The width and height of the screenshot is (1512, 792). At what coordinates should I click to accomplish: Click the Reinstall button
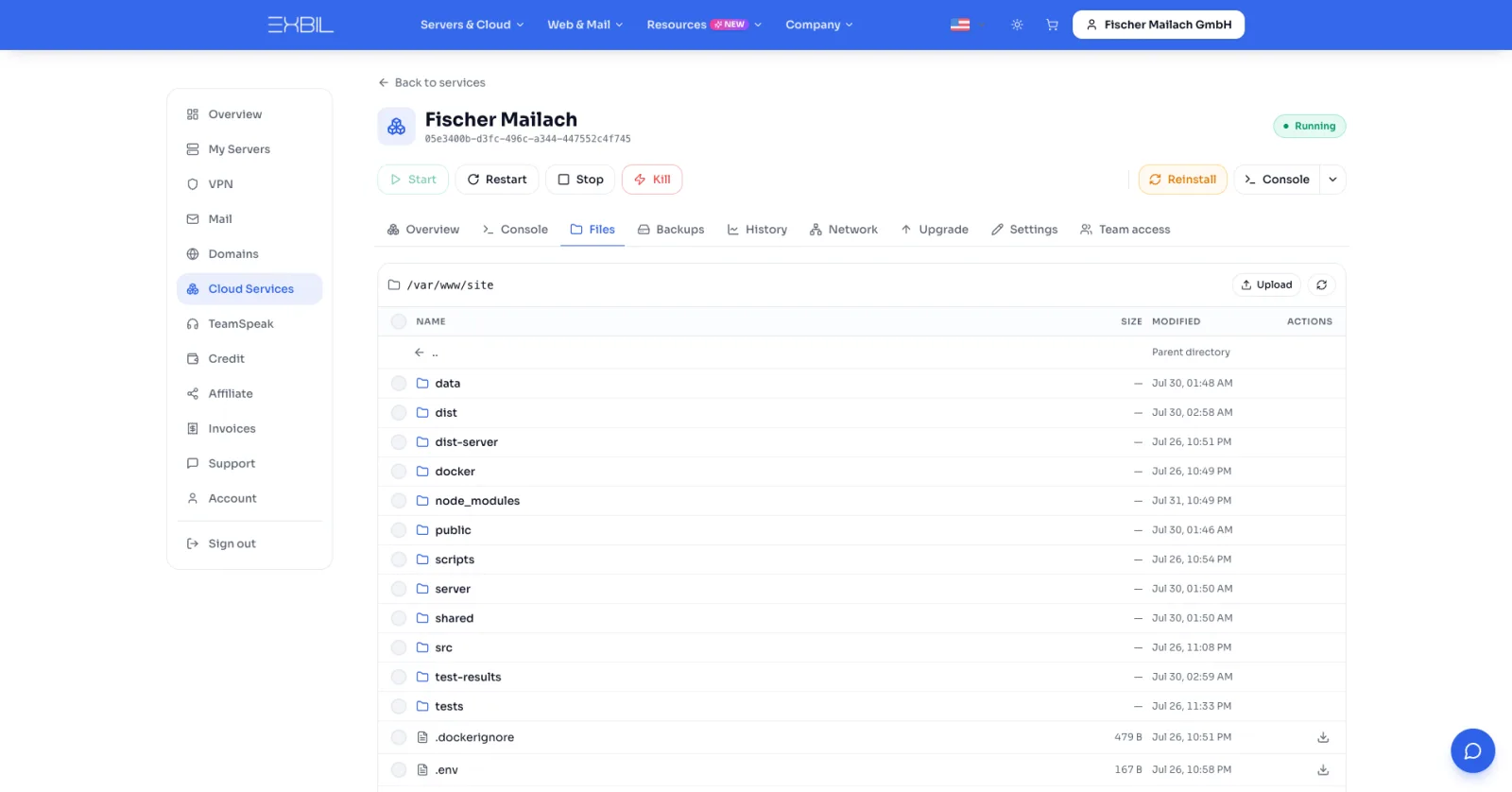(x=1182, y=180)
